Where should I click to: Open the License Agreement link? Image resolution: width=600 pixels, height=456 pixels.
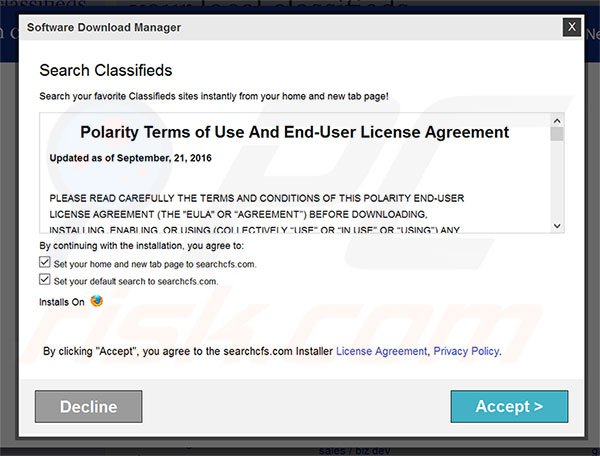tap(382, 351)
